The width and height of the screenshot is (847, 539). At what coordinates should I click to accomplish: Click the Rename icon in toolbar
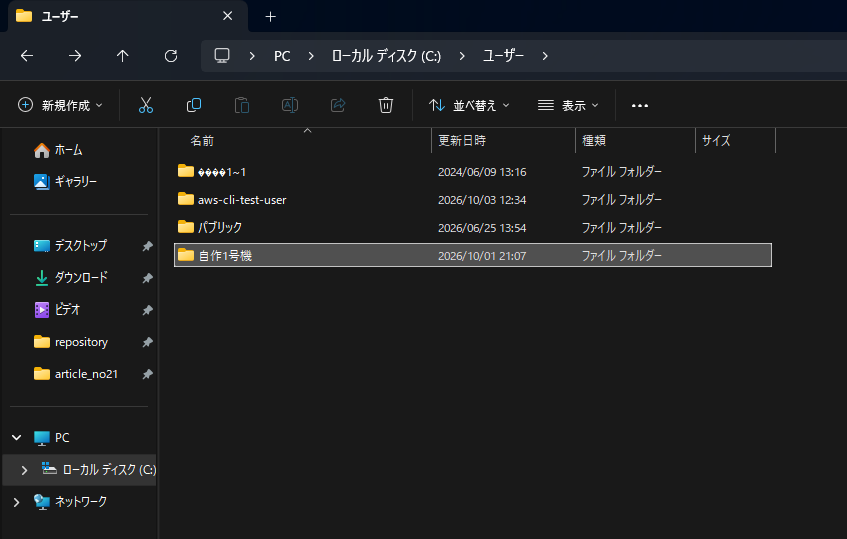pyautogui.click(x=290, y=105)
